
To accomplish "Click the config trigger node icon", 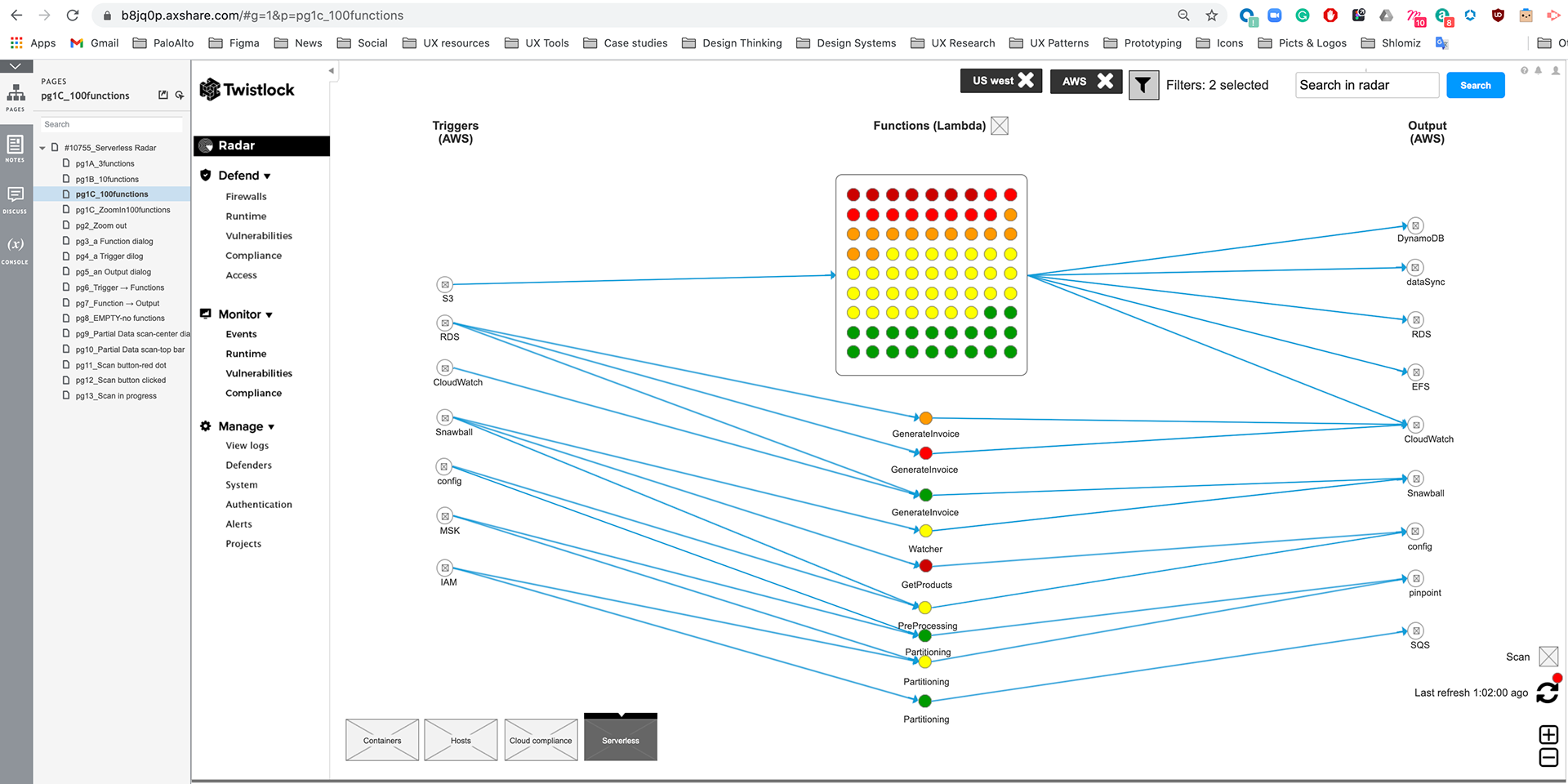I will coord(443,467).
